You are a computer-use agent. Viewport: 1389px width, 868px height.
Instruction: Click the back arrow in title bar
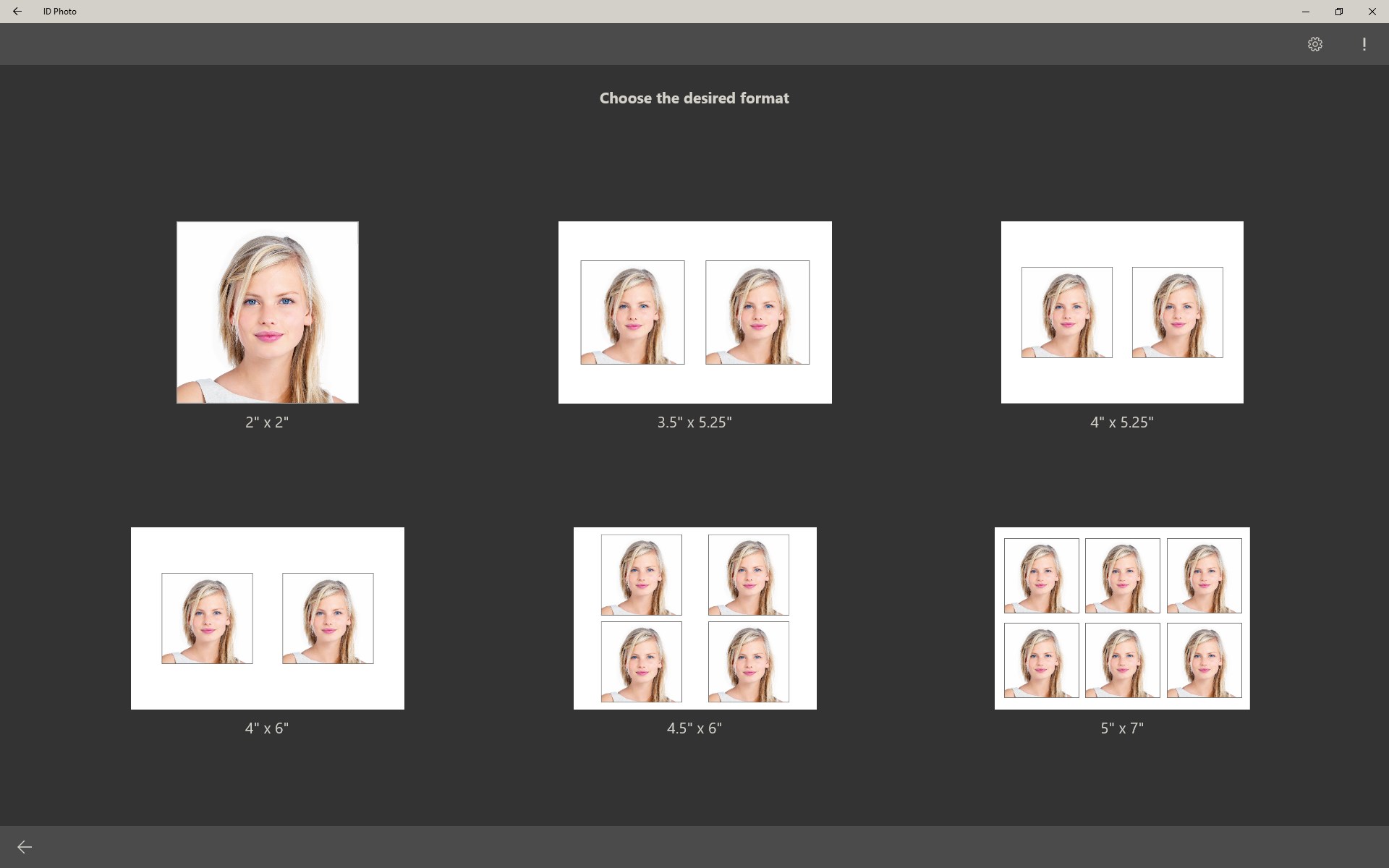pyautogui.click(x=17, y=12)
